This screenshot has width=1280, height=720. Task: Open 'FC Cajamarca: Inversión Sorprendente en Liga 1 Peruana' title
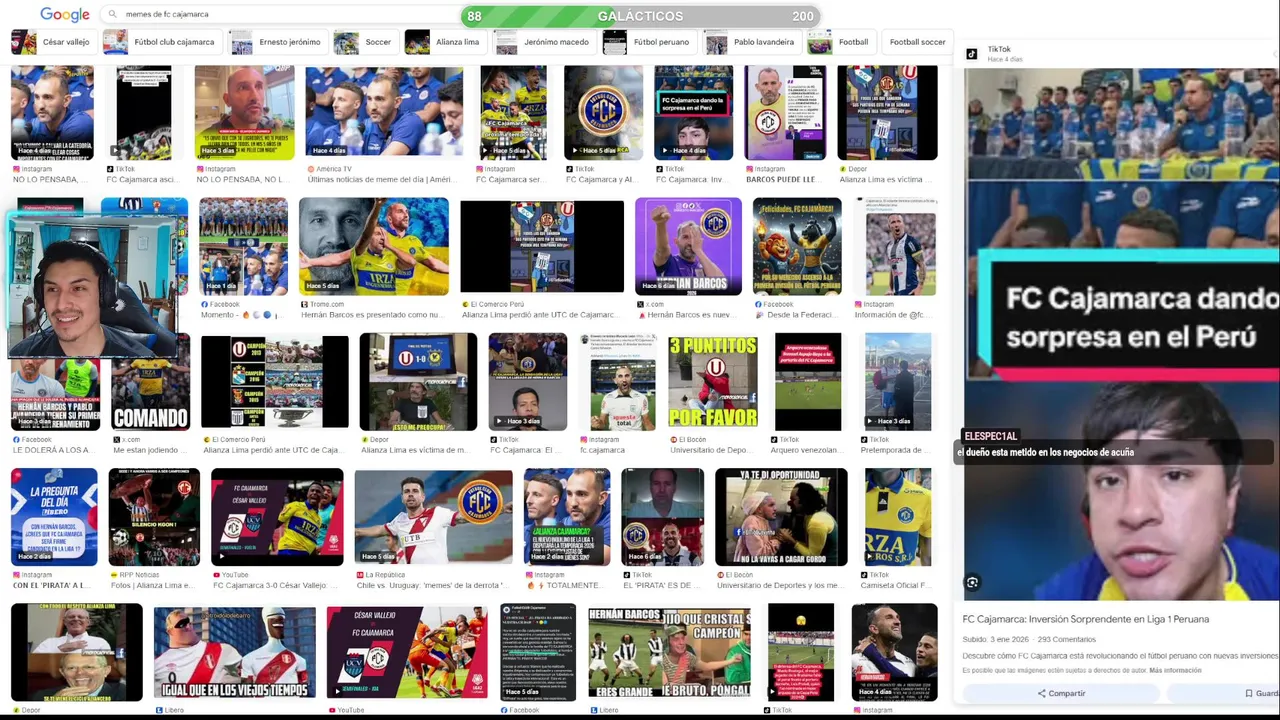click(1086, 619)
